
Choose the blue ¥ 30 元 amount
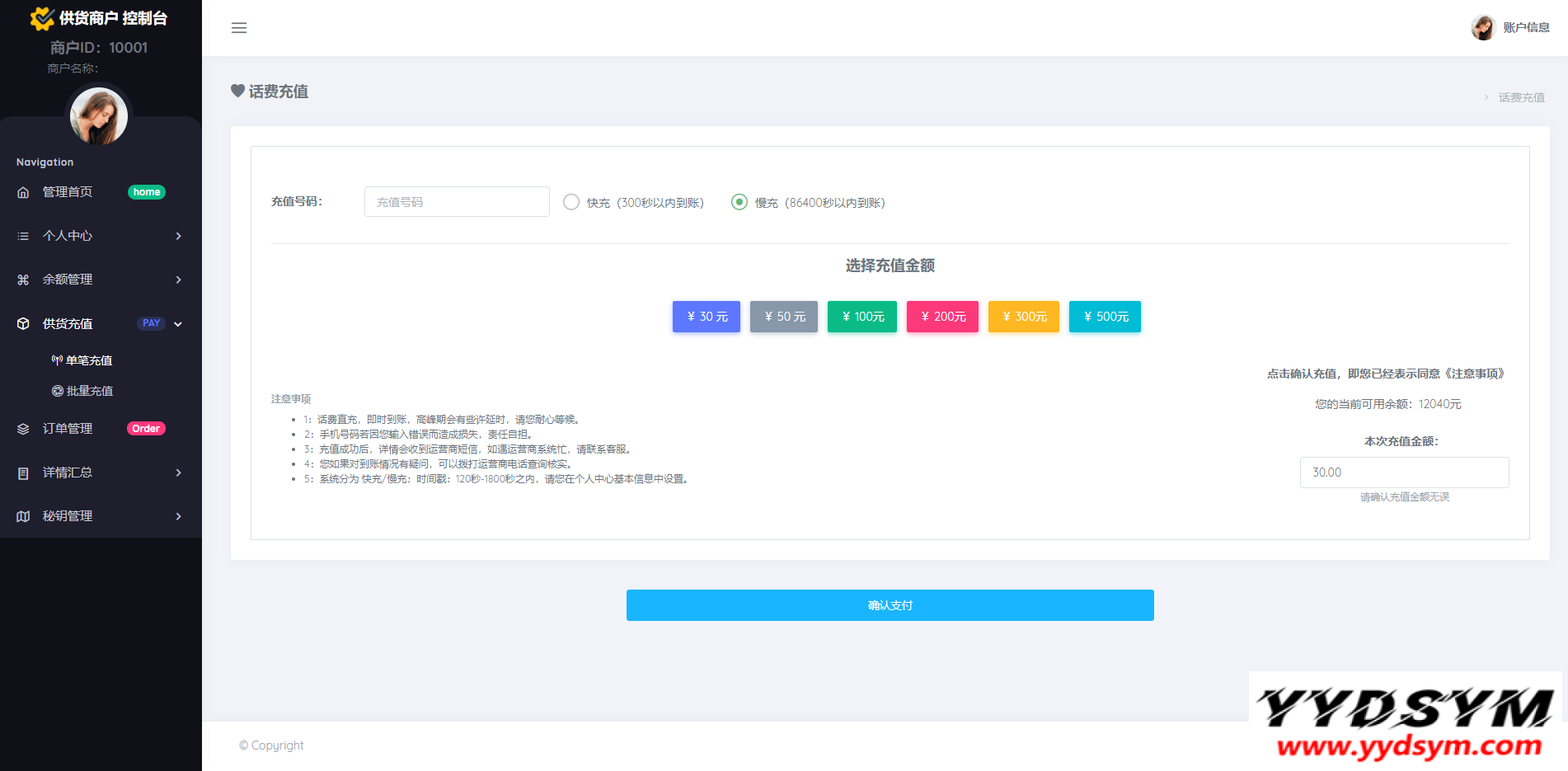tap(707, 317)
